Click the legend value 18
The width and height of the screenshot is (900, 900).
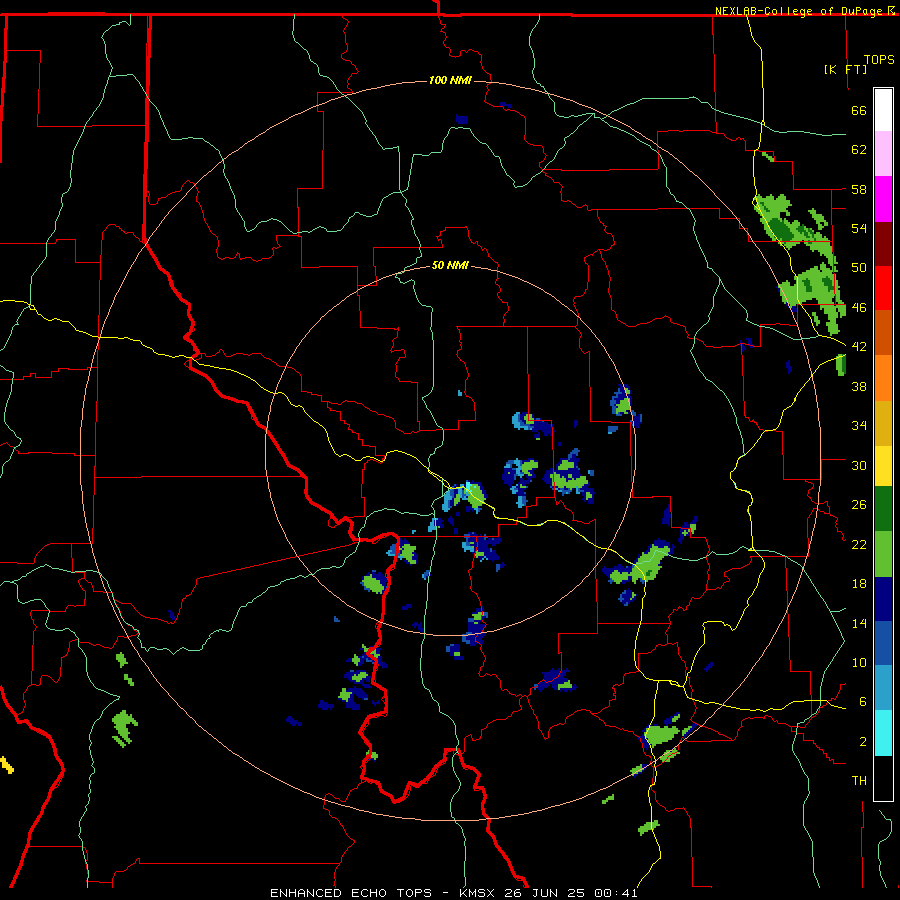(859, 584)
